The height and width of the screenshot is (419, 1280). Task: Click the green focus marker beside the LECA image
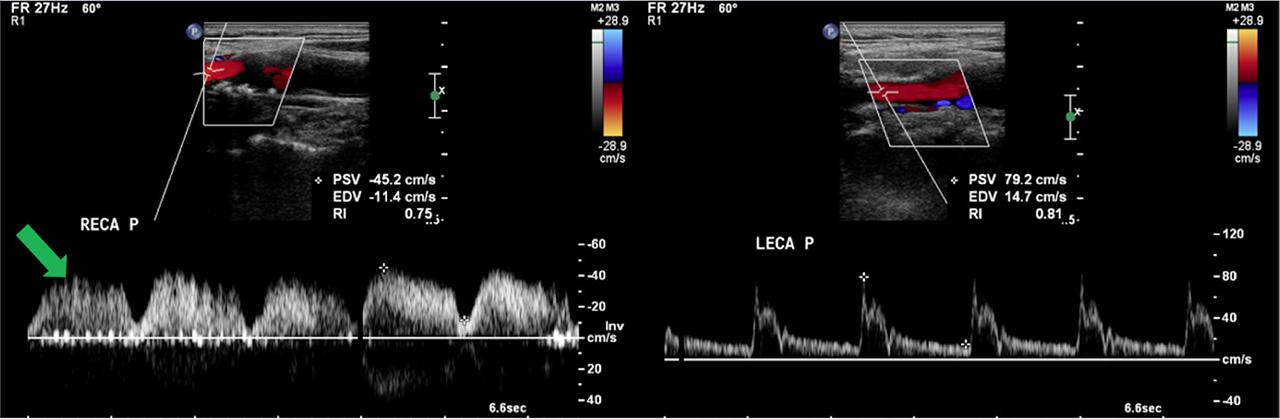pyautogui.click(x=1070, y=116)
